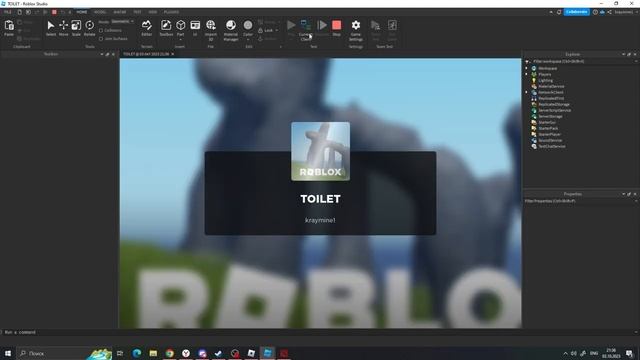Open the Windows Start menu
Screen dimensions: 640x360
(8, 353)
